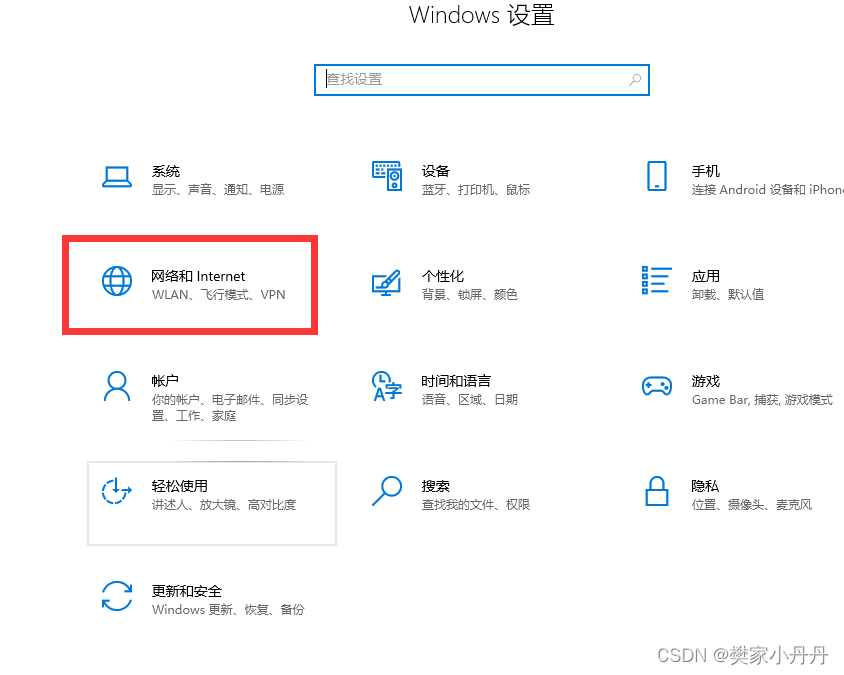The width and height of the screenshot is (844, 675).
Task: Open the 应用 list icon
Action: [x=657, y=280]
